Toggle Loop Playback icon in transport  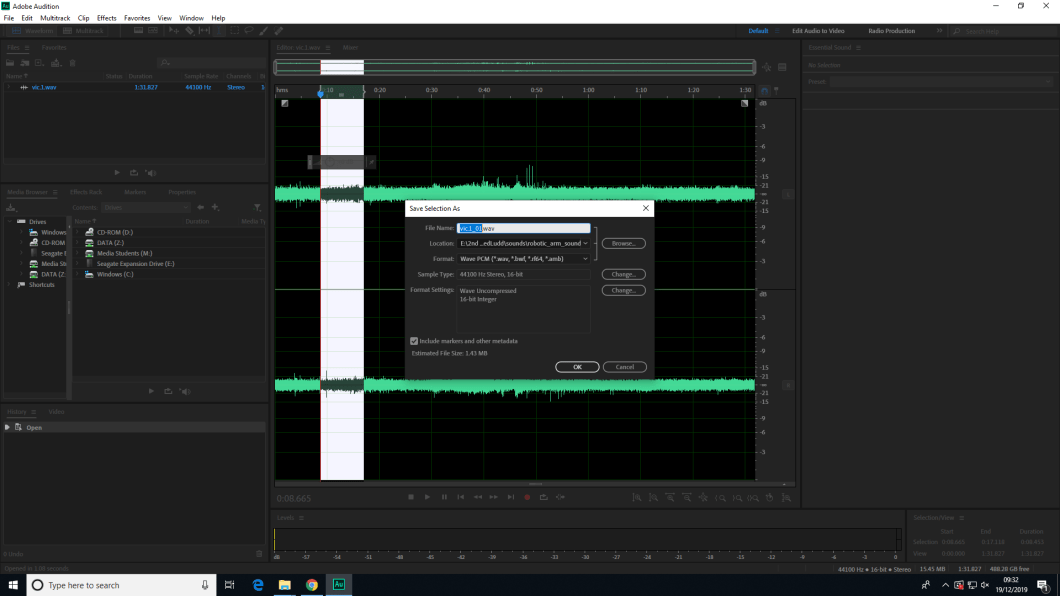pos(544,497)
